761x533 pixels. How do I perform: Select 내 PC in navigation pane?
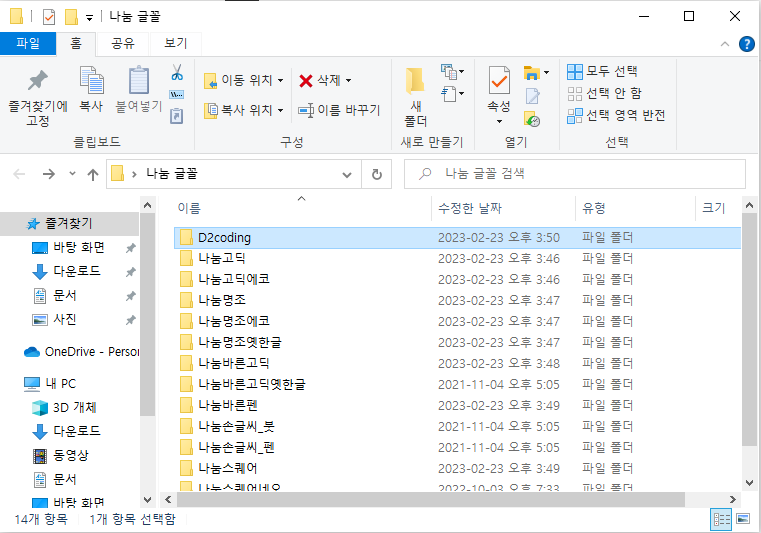[50, 383]
